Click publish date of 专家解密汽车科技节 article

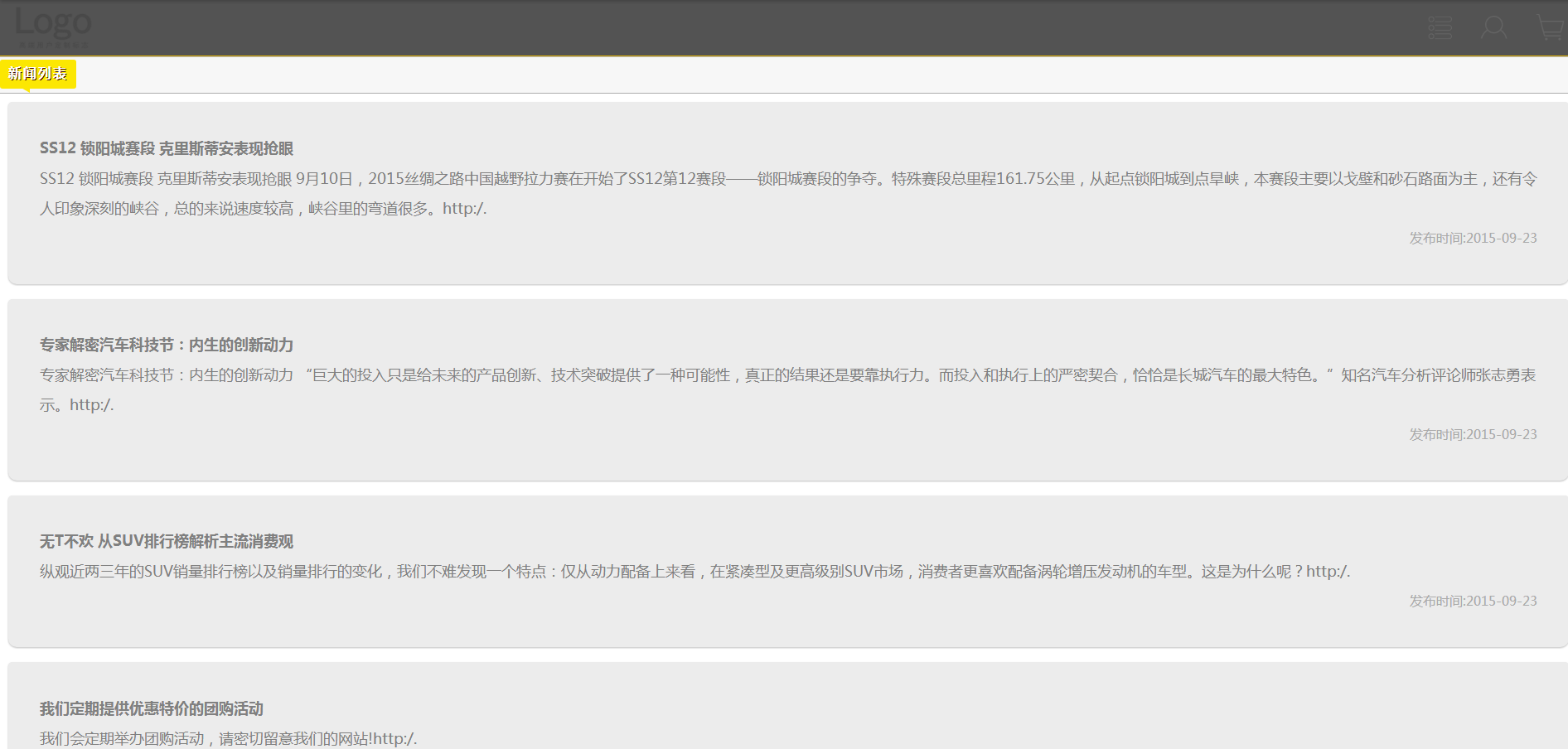pyautogui.click(x=1474, y=434)
